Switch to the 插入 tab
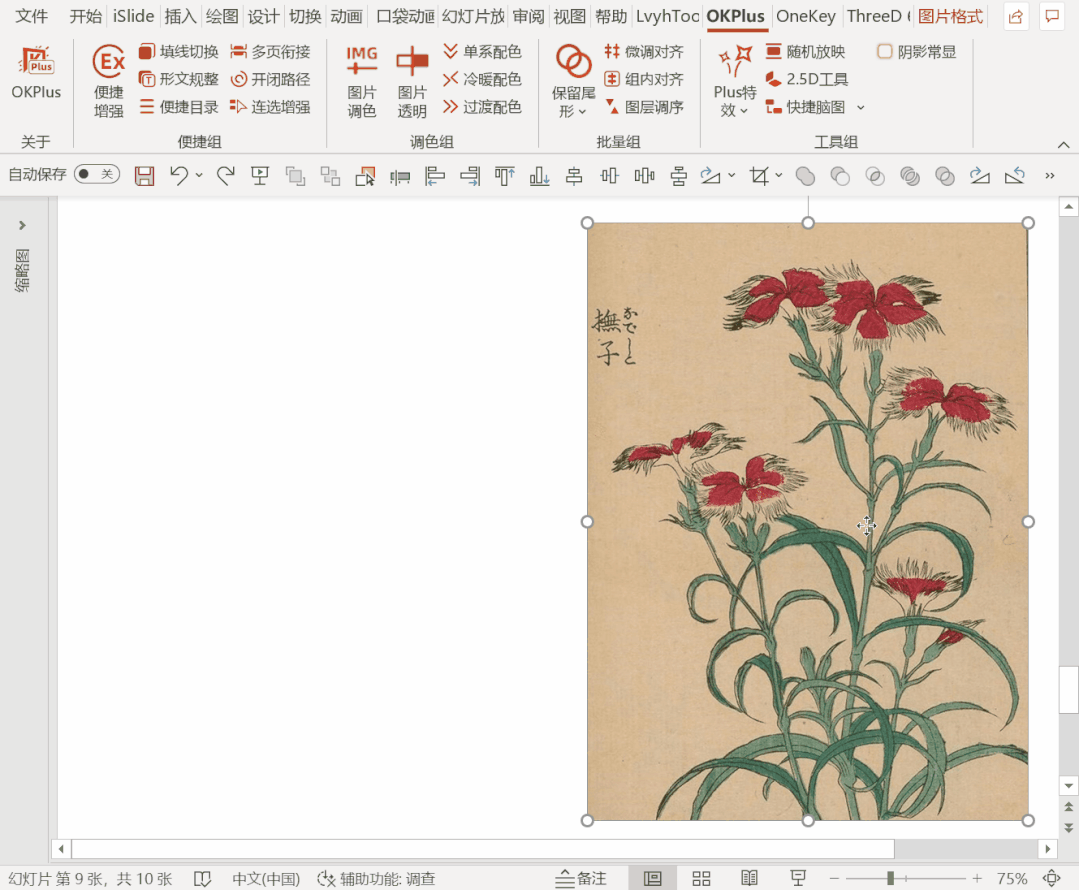Viewport: 1079px width, 890px height. pyautogui.click(x=180, y=17)
